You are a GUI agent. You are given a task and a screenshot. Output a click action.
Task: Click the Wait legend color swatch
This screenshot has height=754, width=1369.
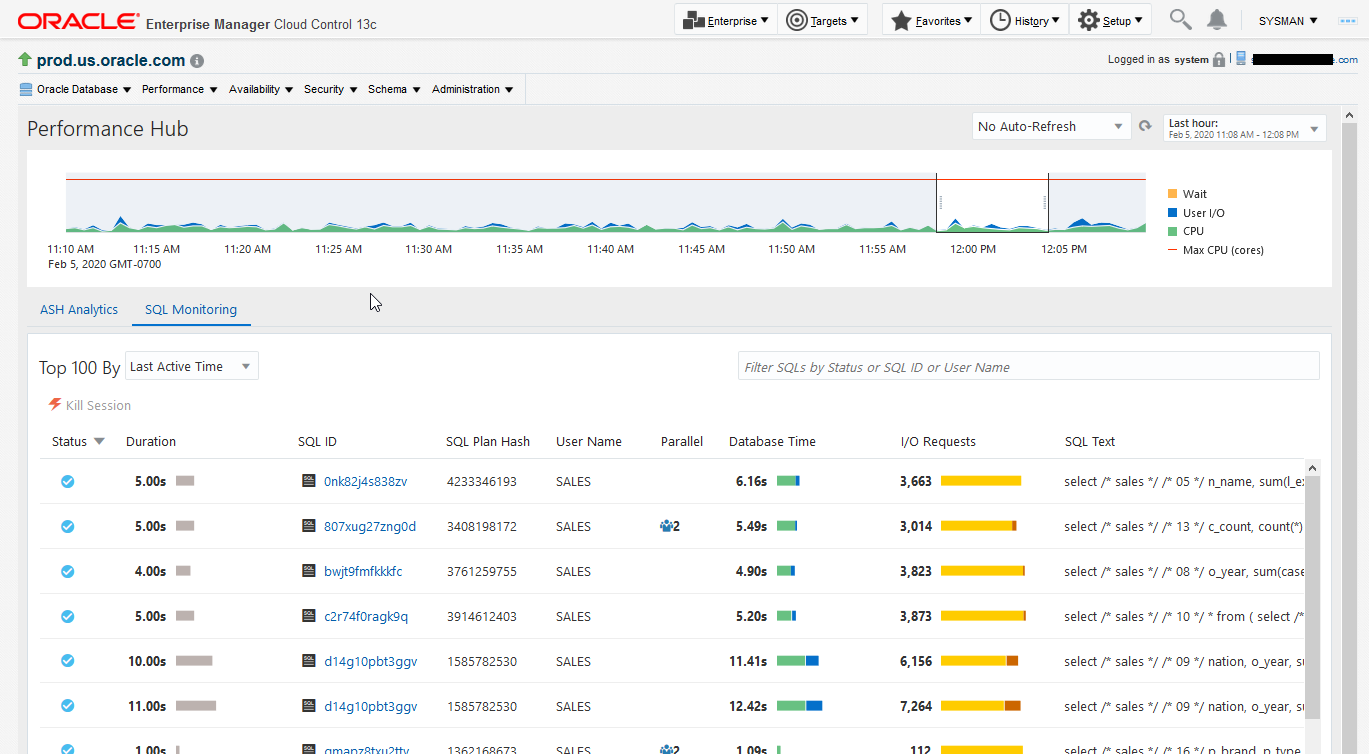(1172, 194)
